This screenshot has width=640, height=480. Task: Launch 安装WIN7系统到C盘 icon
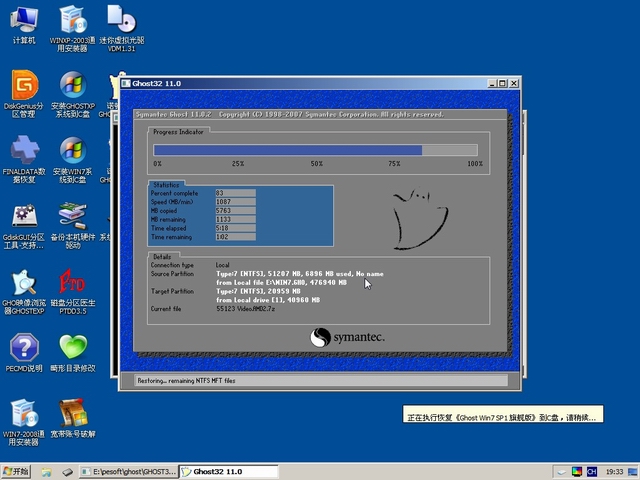click(73, 159)
